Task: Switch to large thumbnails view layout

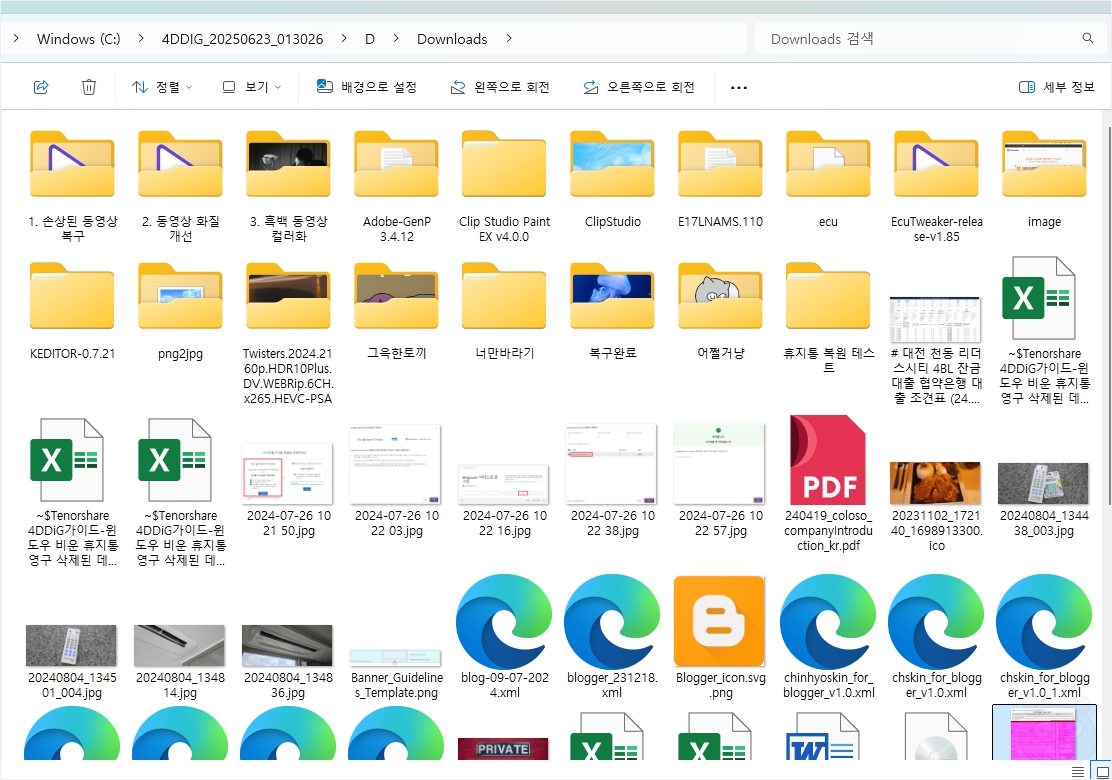Action: point(1102,771)
